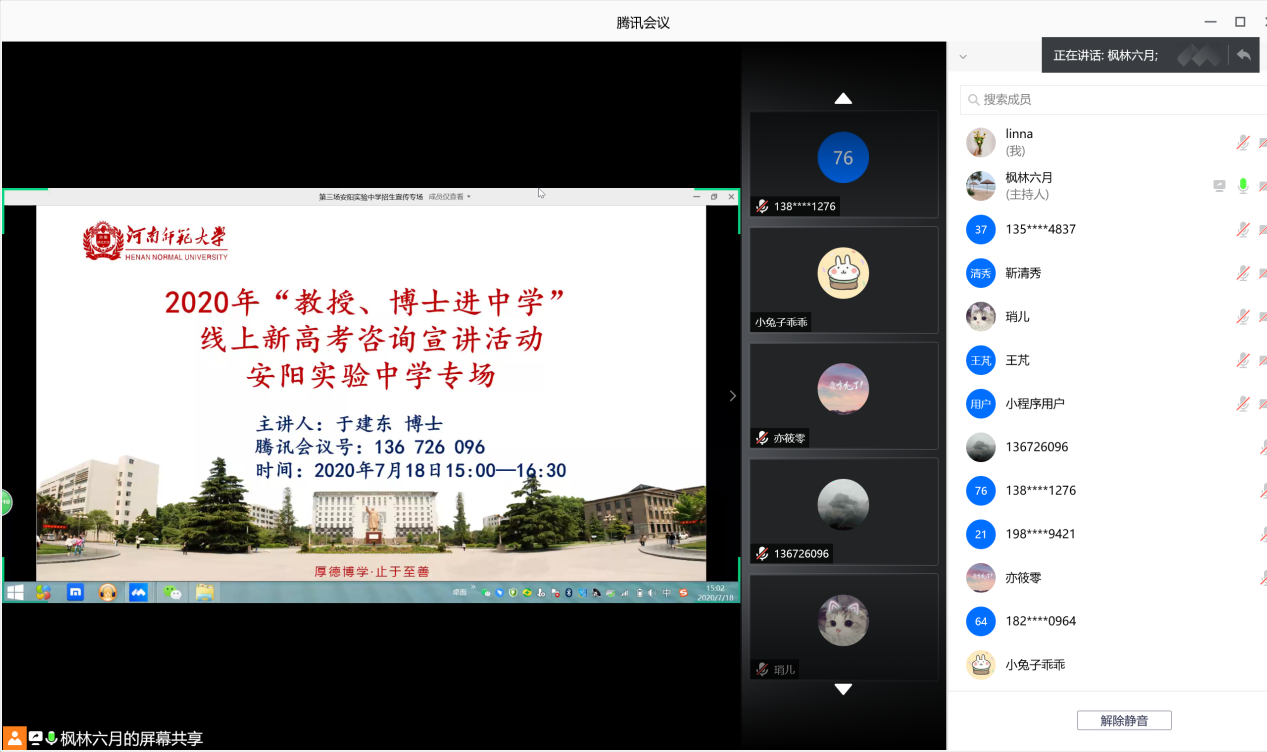Viewport: 1267px width, 752px height.
Task: Expand the green handle on left edge
Action: pyautogui.click(x=5, y=502)
